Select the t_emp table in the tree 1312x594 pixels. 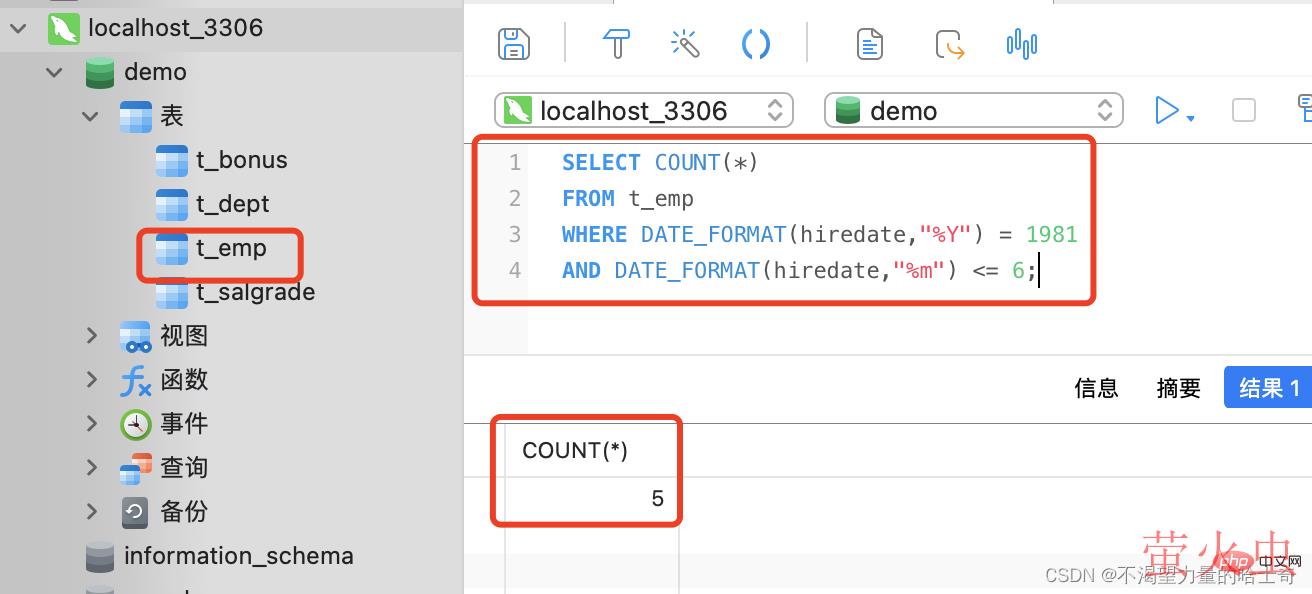[x=230, y=248]
